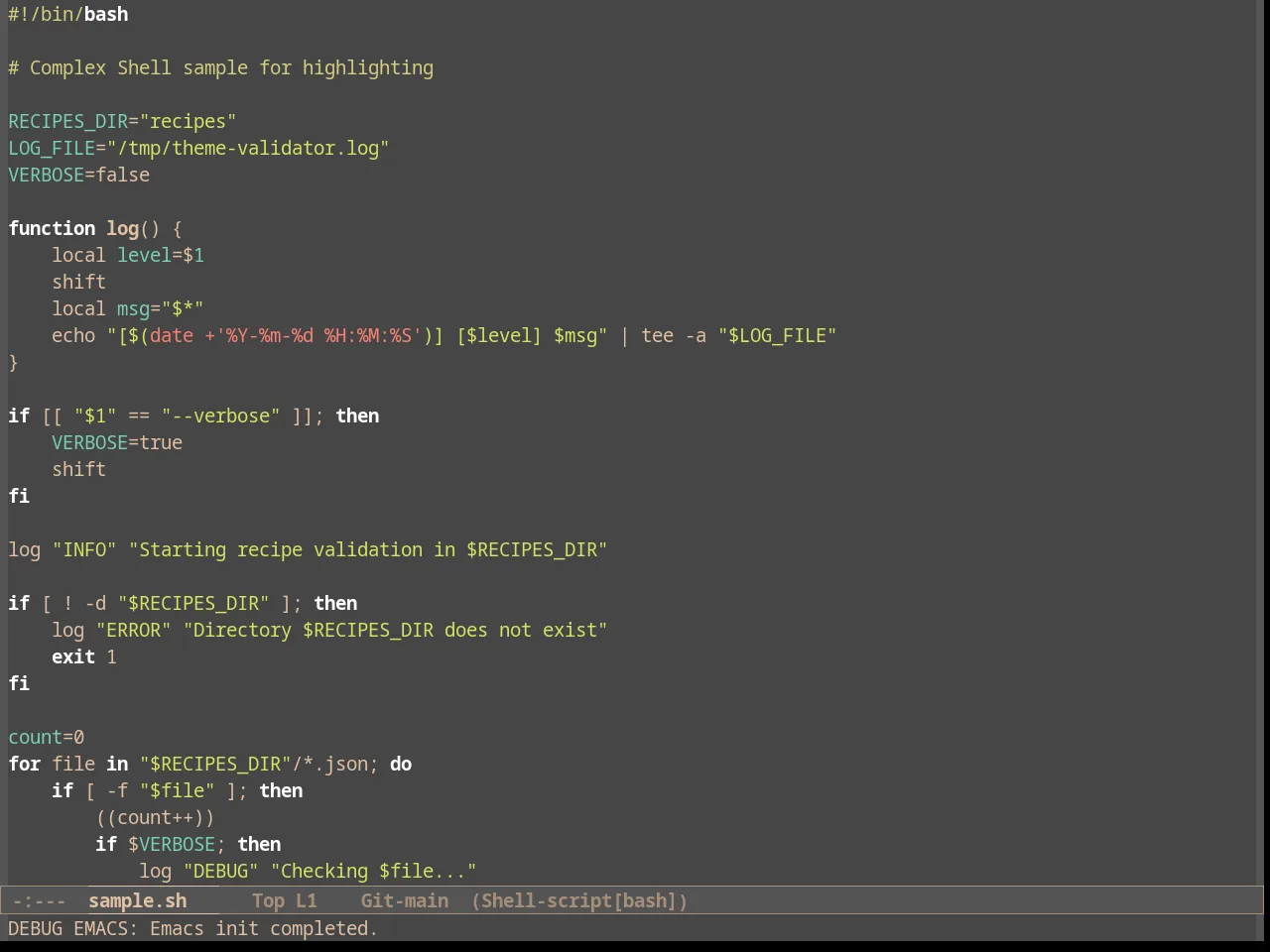Click the -f "$file" test condition
1270x952 pixels.
coord(161,790)
